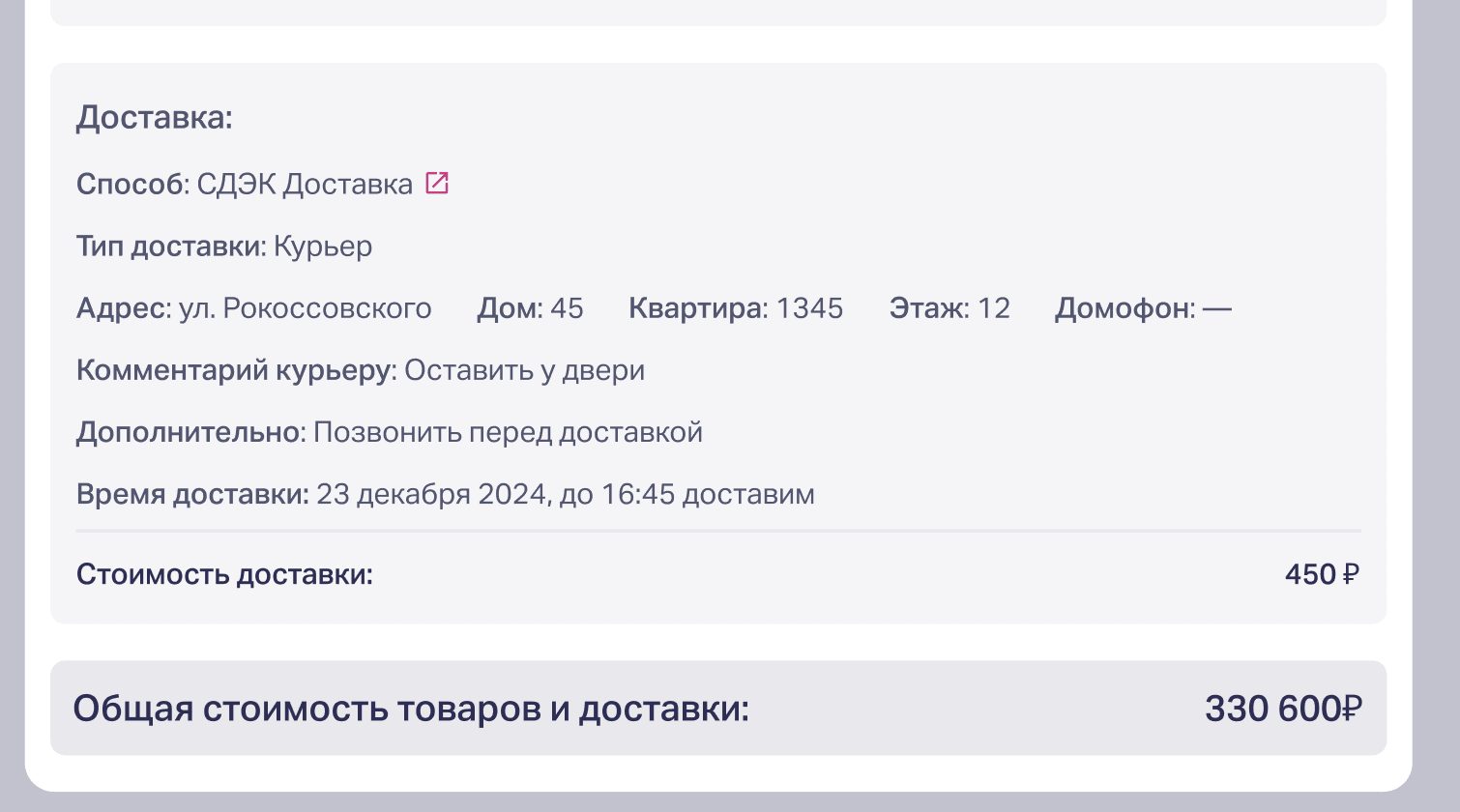The image size is (1460, 812).
Task: Select the 330 600₽ total amount
Action: click(1283, 709)
